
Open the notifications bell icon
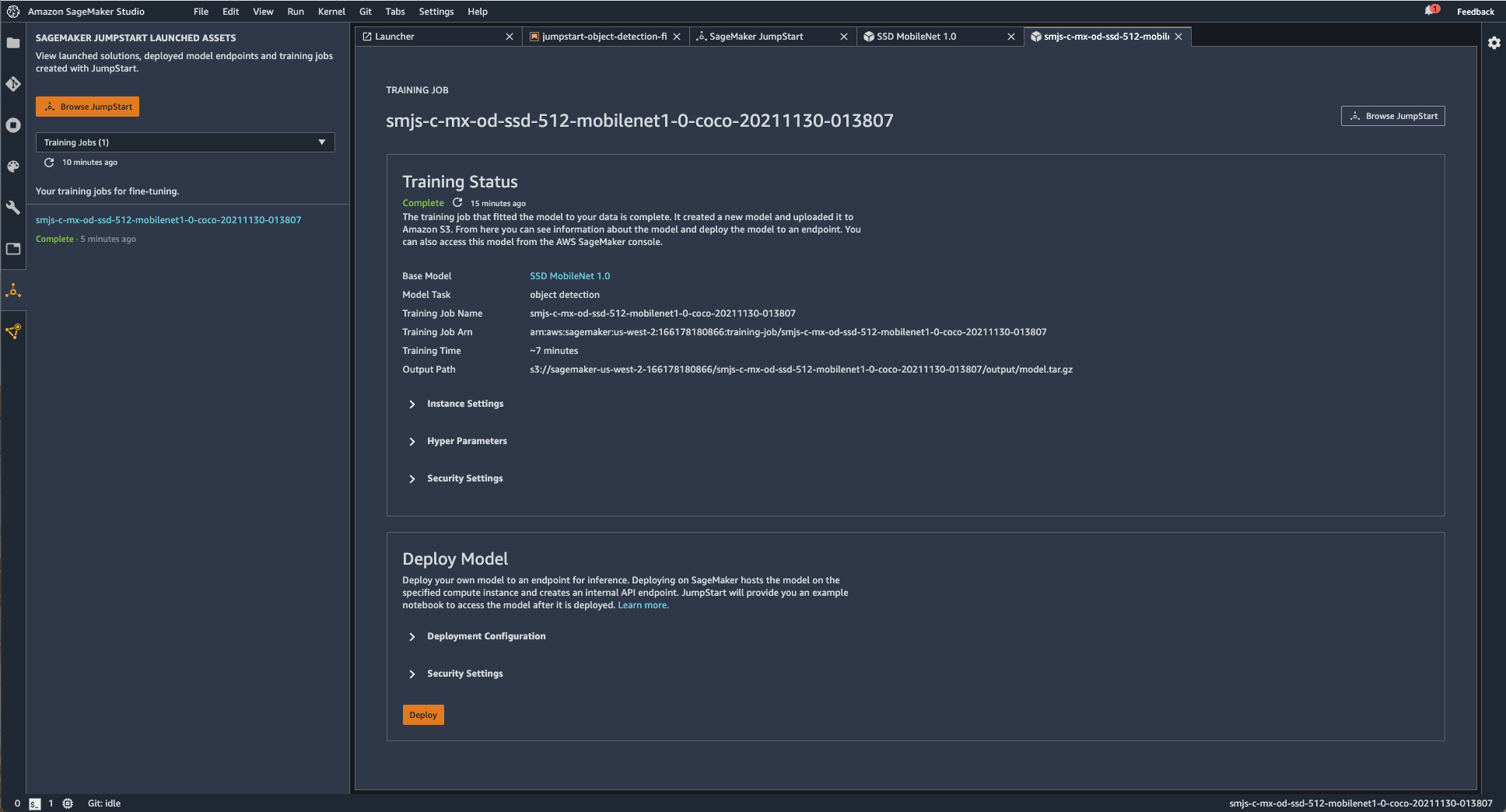point(1431,11)
